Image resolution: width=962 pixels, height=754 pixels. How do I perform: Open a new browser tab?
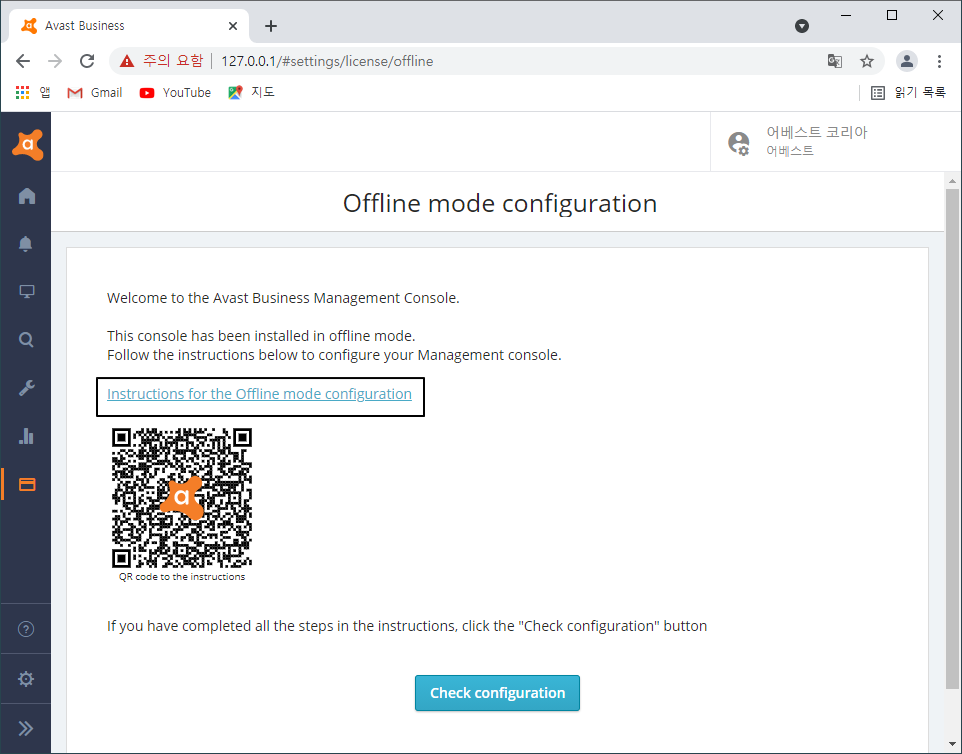pyautogui.click(x=271, y=26)
